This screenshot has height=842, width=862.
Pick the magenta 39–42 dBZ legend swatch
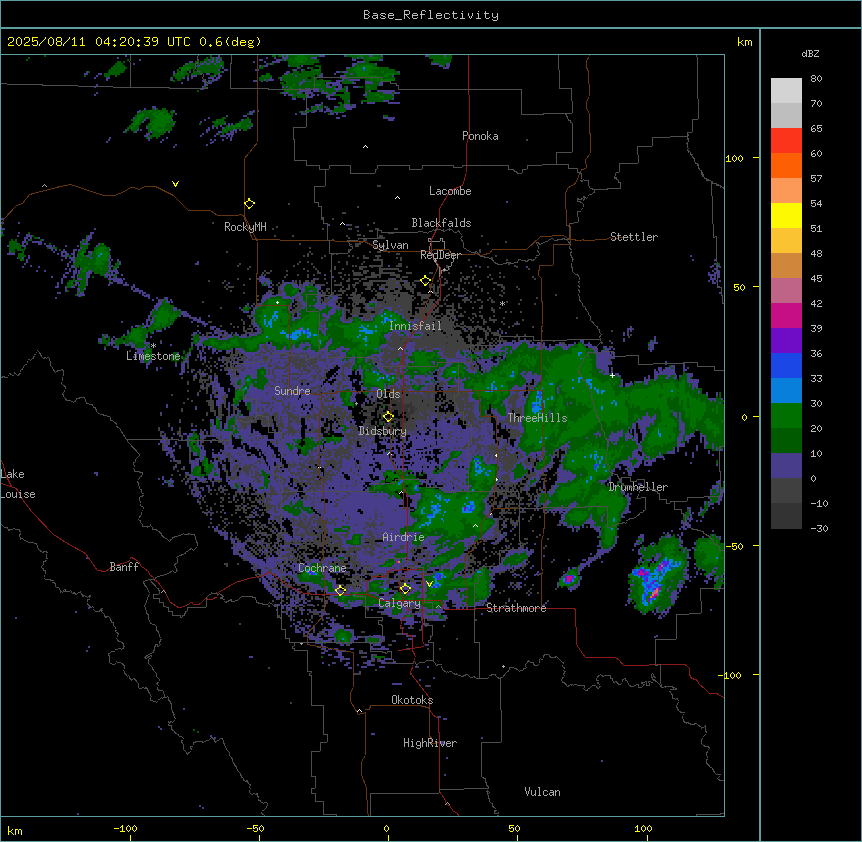click(x=786, y=315)
